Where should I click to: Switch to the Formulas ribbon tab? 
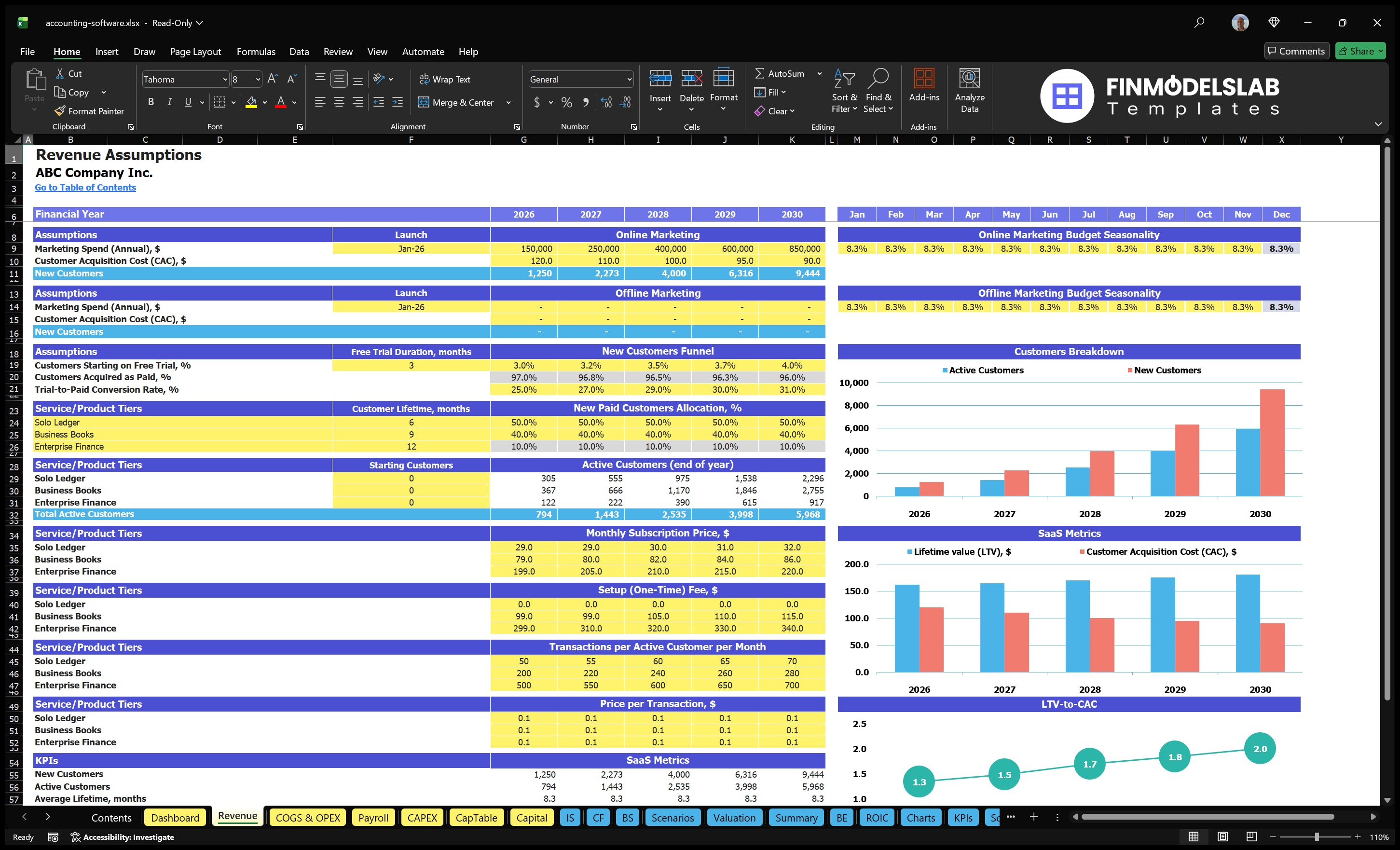[256, 51]
